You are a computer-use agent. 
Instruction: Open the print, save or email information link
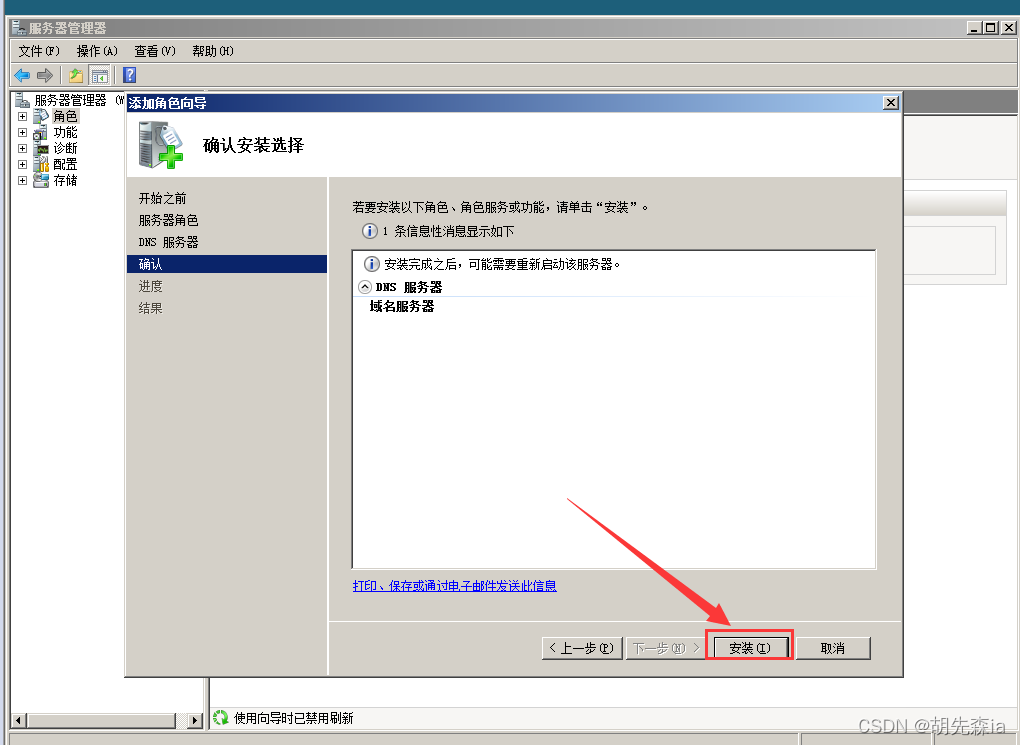tap(455, 586)
